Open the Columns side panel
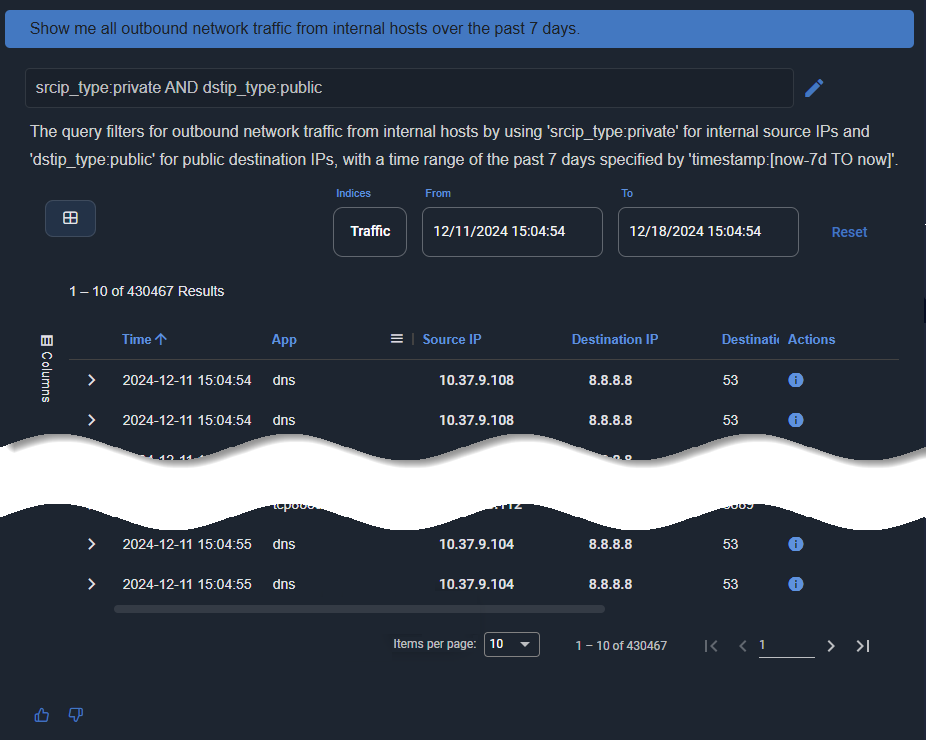 pyautogui.click(x=47, y=369)
